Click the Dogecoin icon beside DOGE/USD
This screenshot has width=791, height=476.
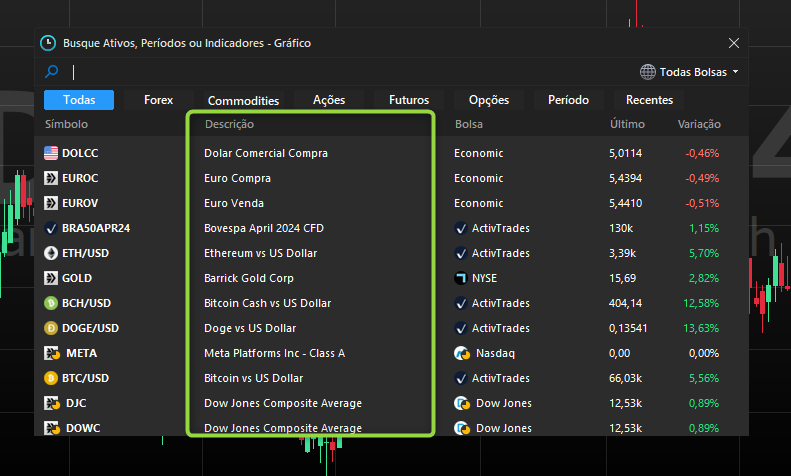52,328
